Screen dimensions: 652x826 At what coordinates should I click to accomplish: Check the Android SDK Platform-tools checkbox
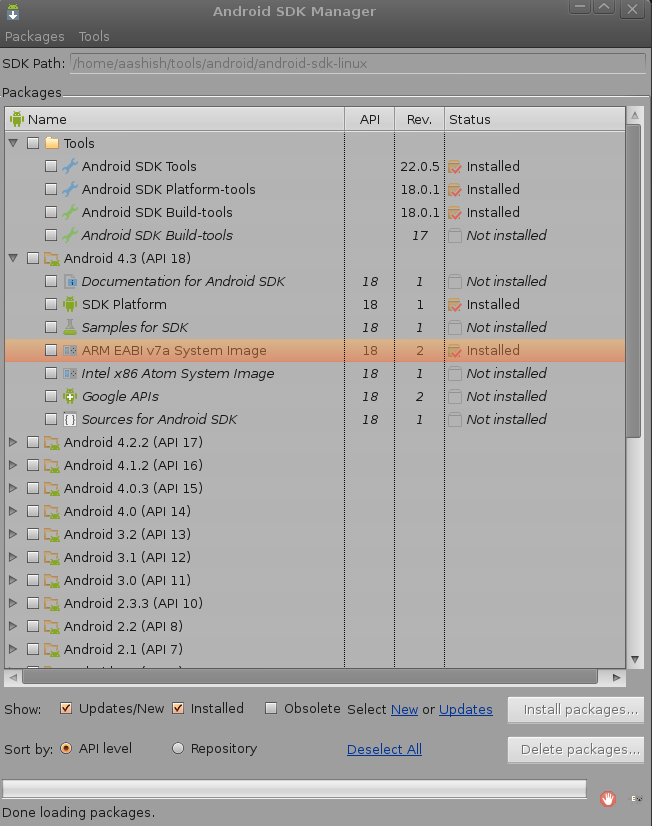[51, 189]
